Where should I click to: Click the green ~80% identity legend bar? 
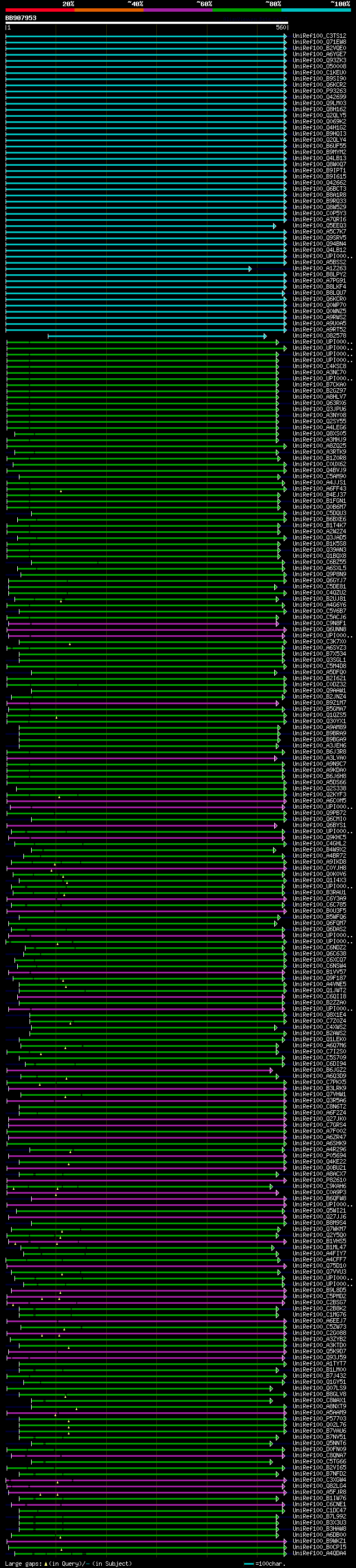pyautogui.click(x=246, y=10)
